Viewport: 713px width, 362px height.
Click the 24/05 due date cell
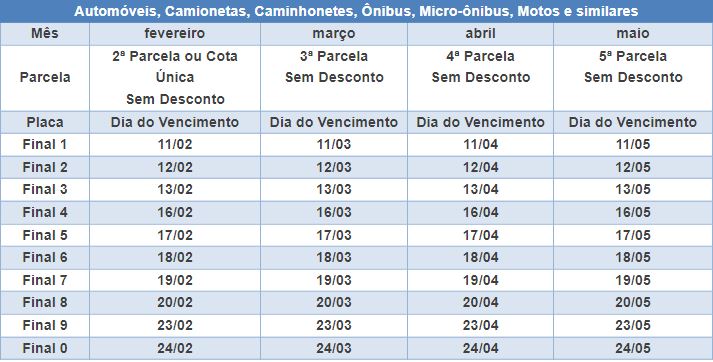pos(633,348)
